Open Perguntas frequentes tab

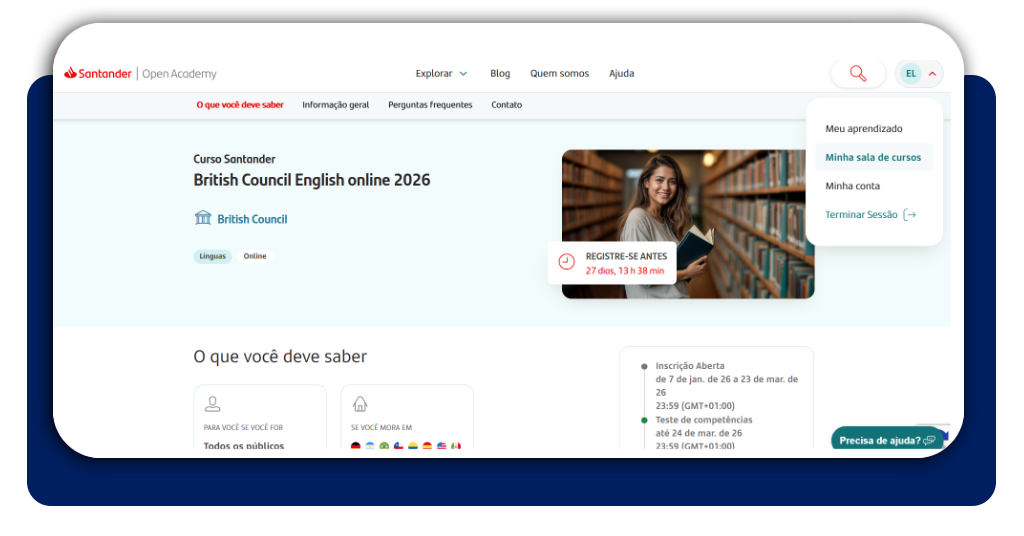coord(430,104)
